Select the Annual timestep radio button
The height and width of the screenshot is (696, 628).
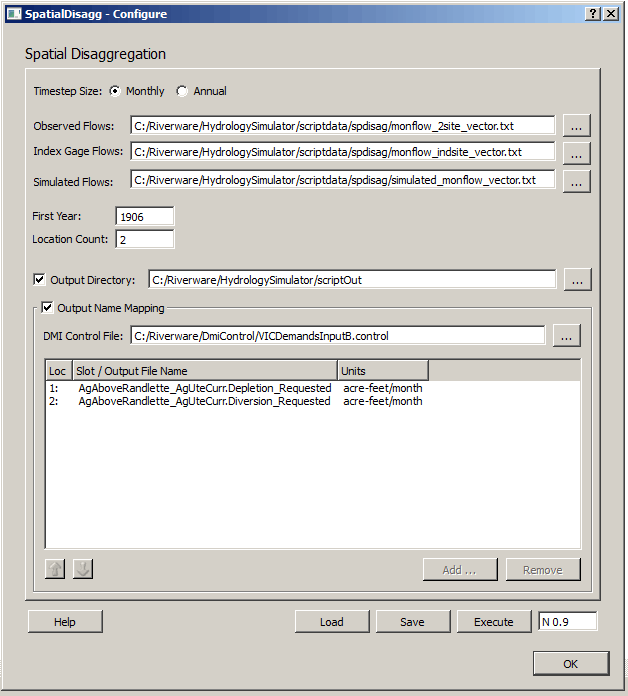182,91
